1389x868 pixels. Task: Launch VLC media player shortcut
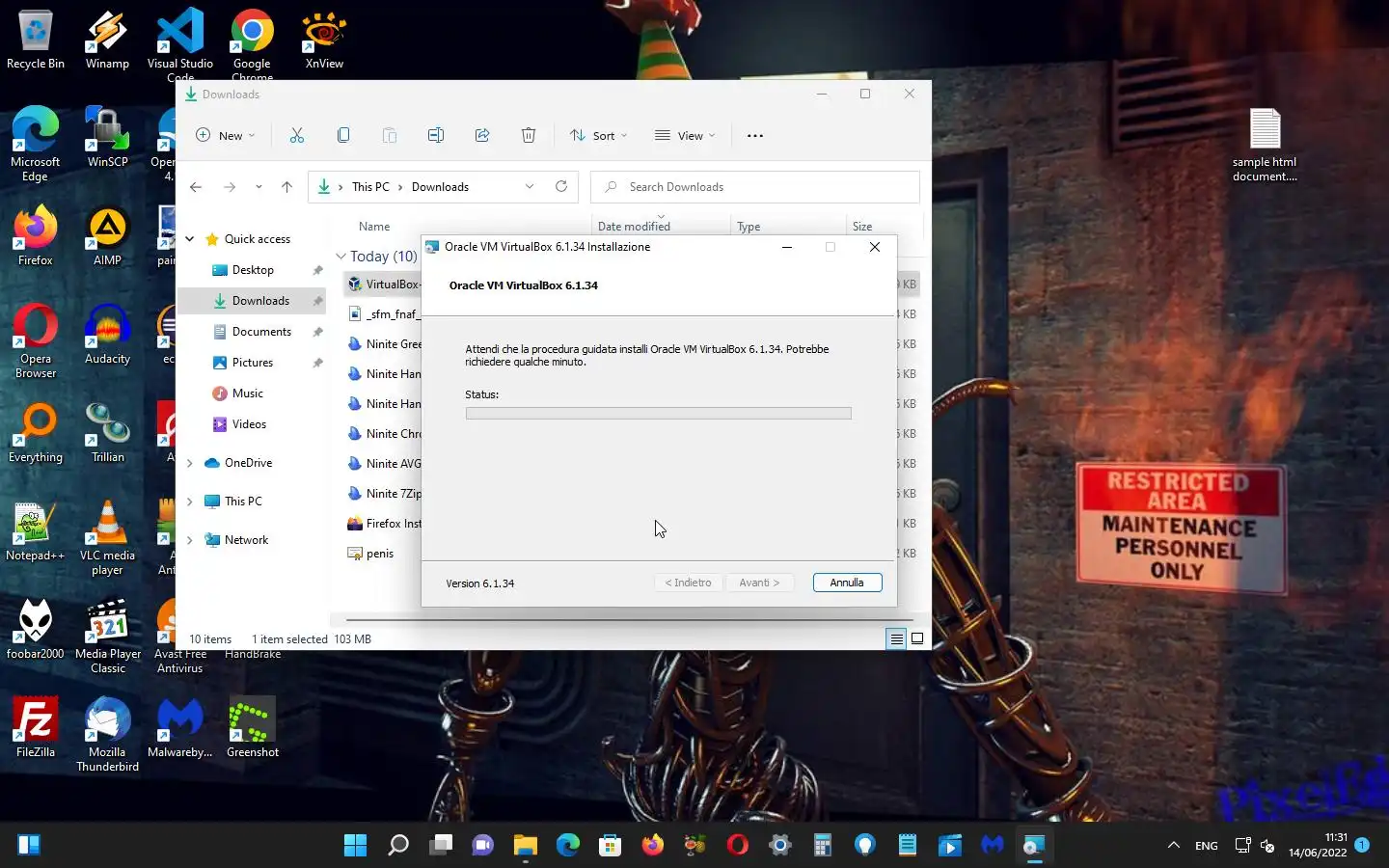tap(107, 538)
